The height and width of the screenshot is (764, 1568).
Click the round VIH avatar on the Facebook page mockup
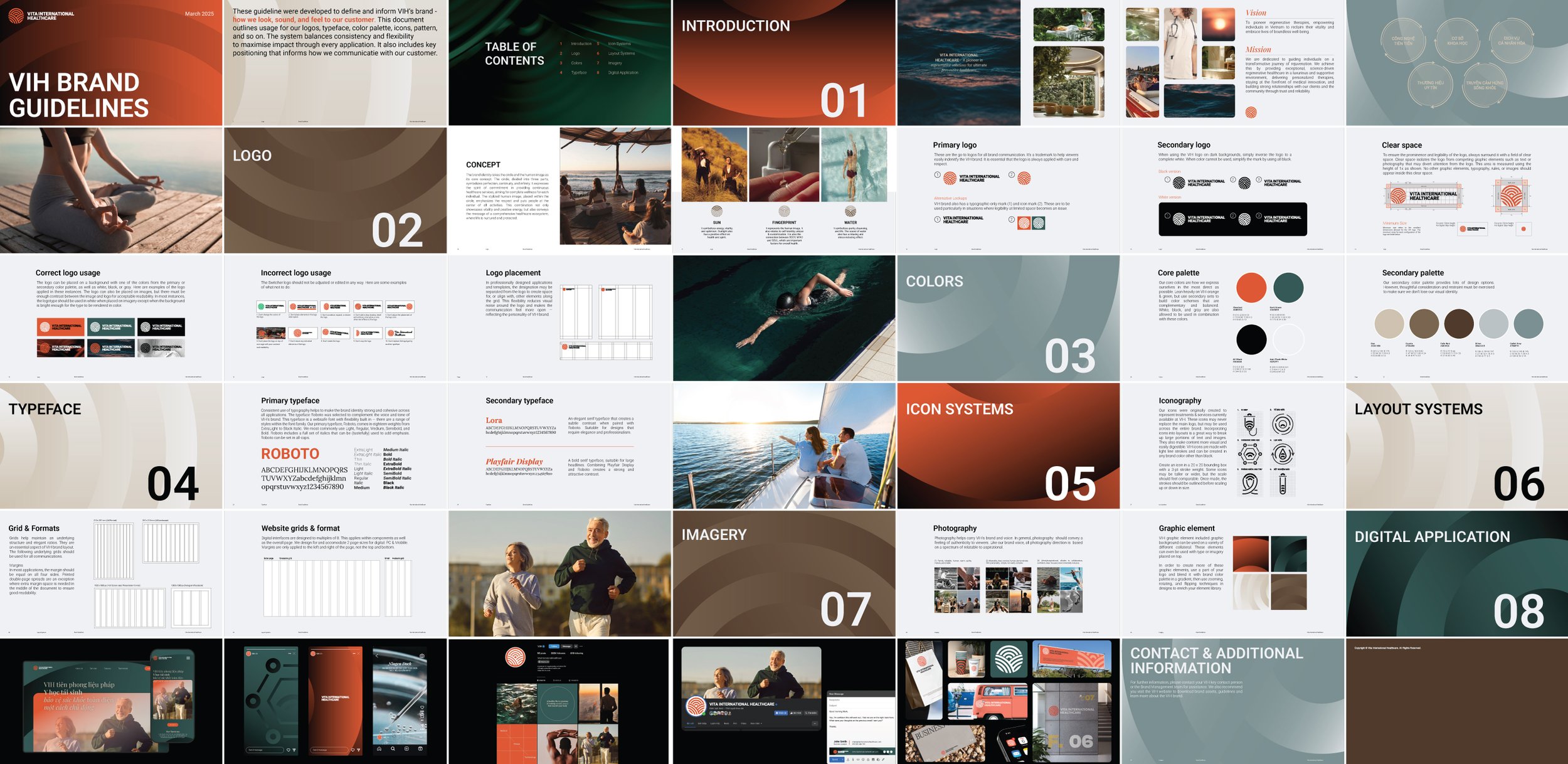pyautogui.click(x=695, y=706)
